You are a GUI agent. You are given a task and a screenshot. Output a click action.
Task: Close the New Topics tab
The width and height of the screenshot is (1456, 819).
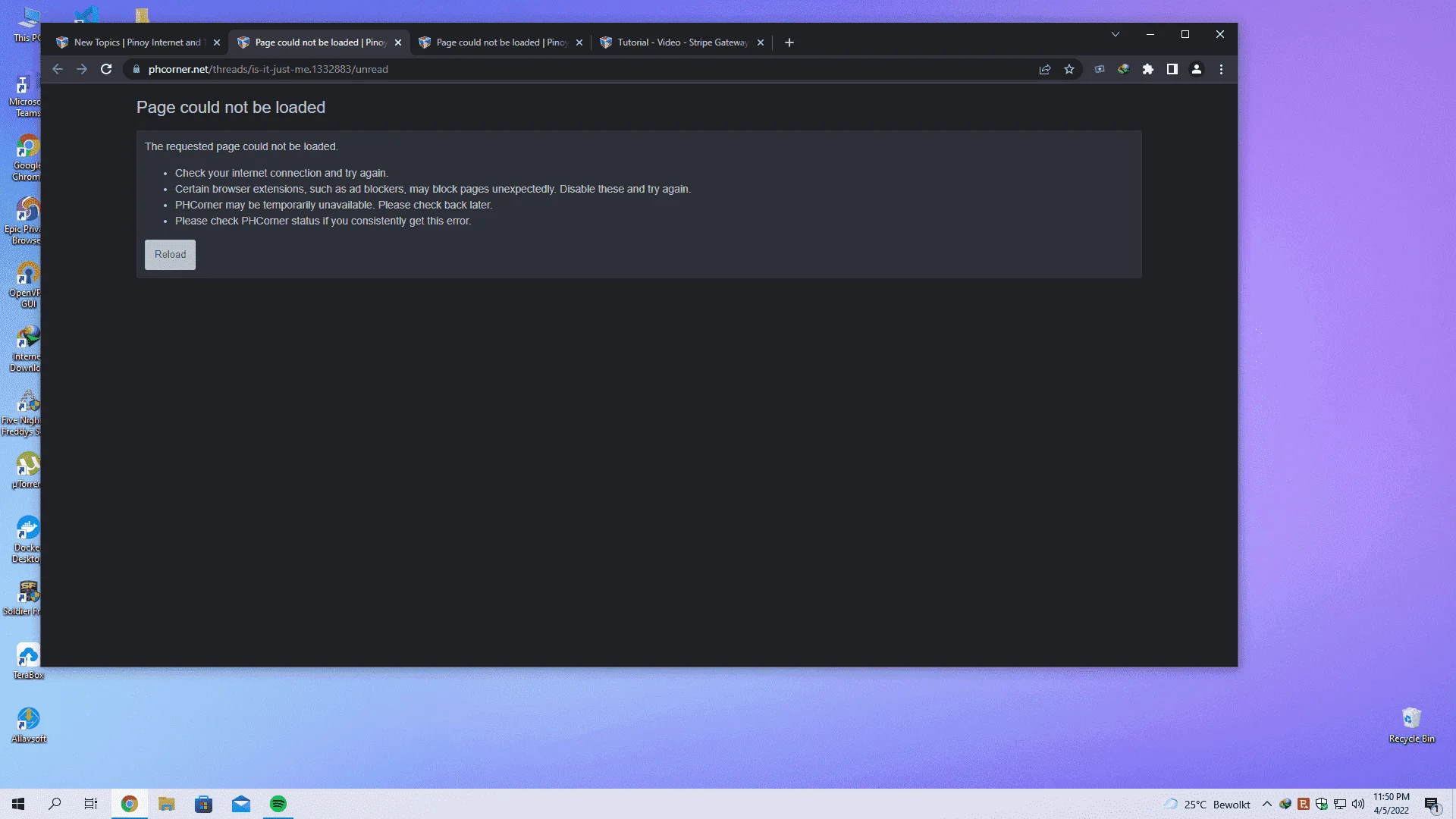(x=217, y=42)
